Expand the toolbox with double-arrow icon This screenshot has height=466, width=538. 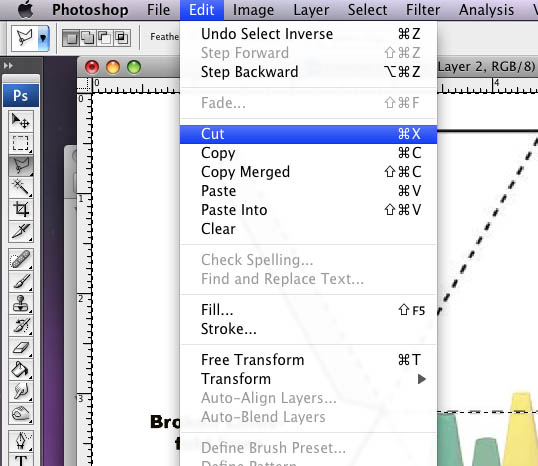(8, 66)
